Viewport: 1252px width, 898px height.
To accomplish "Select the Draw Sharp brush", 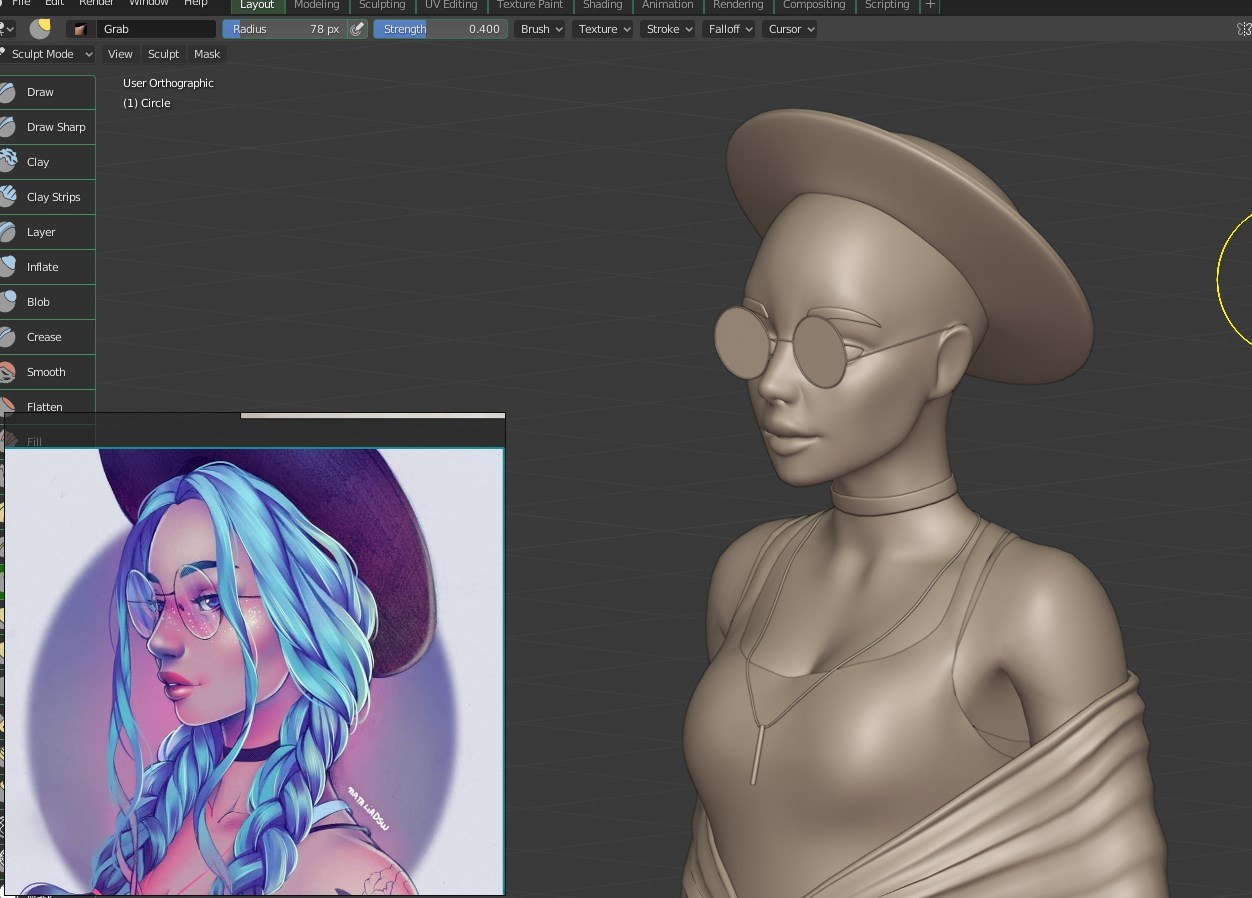I will [x=47, y=127].
